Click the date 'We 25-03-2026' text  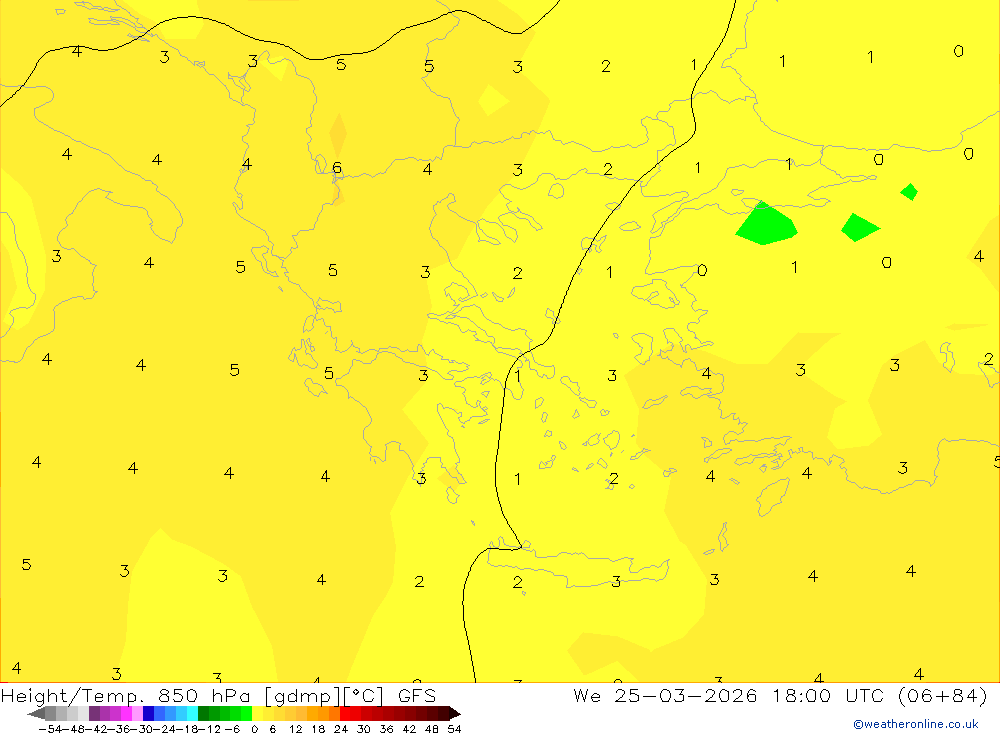coord(665,695)
